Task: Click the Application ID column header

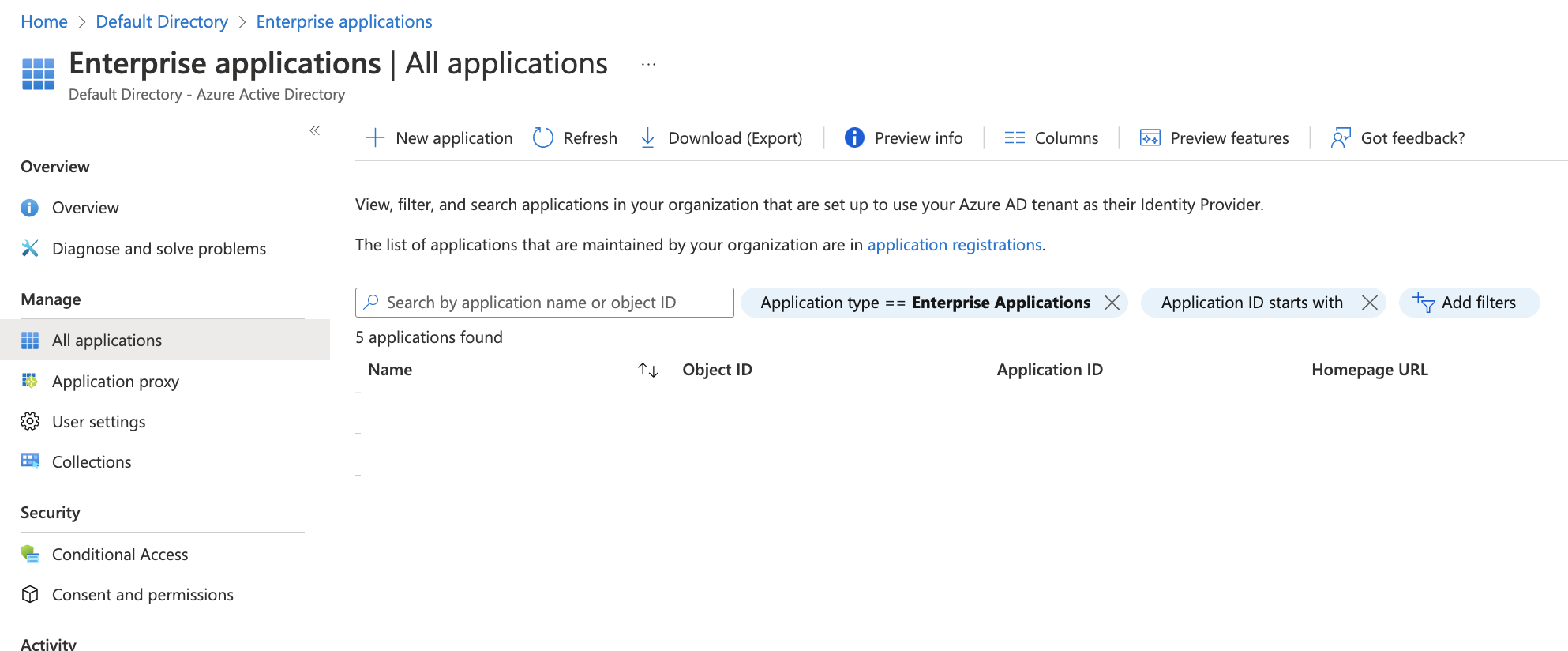Action: pos(1049,370)
